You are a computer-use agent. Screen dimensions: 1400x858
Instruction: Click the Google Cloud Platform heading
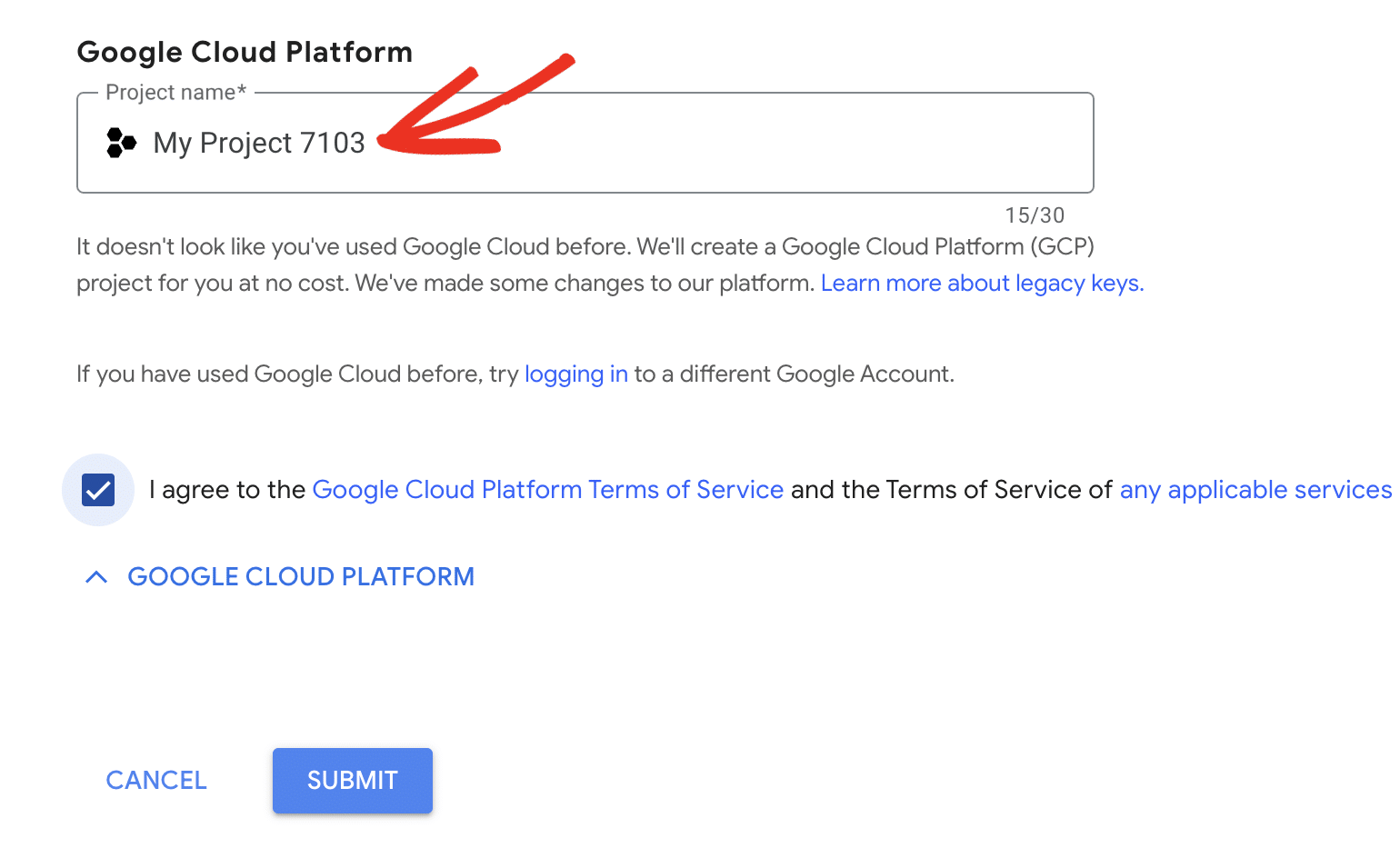tap(245, 52)
